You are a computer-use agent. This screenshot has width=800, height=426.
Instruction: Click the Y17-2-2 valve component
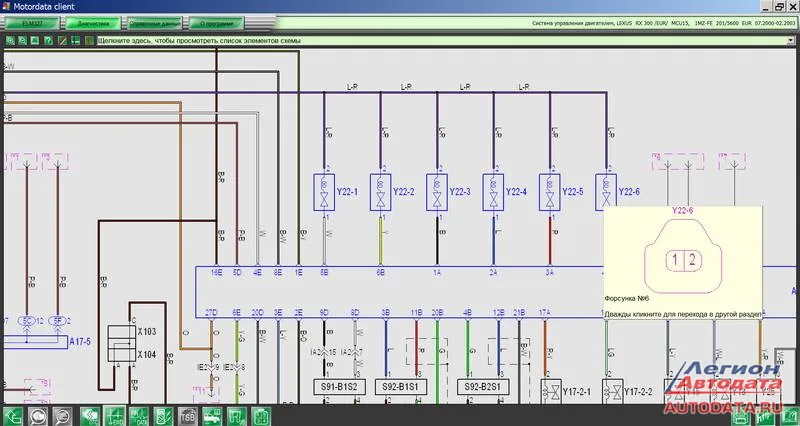[x=612, y=392]
